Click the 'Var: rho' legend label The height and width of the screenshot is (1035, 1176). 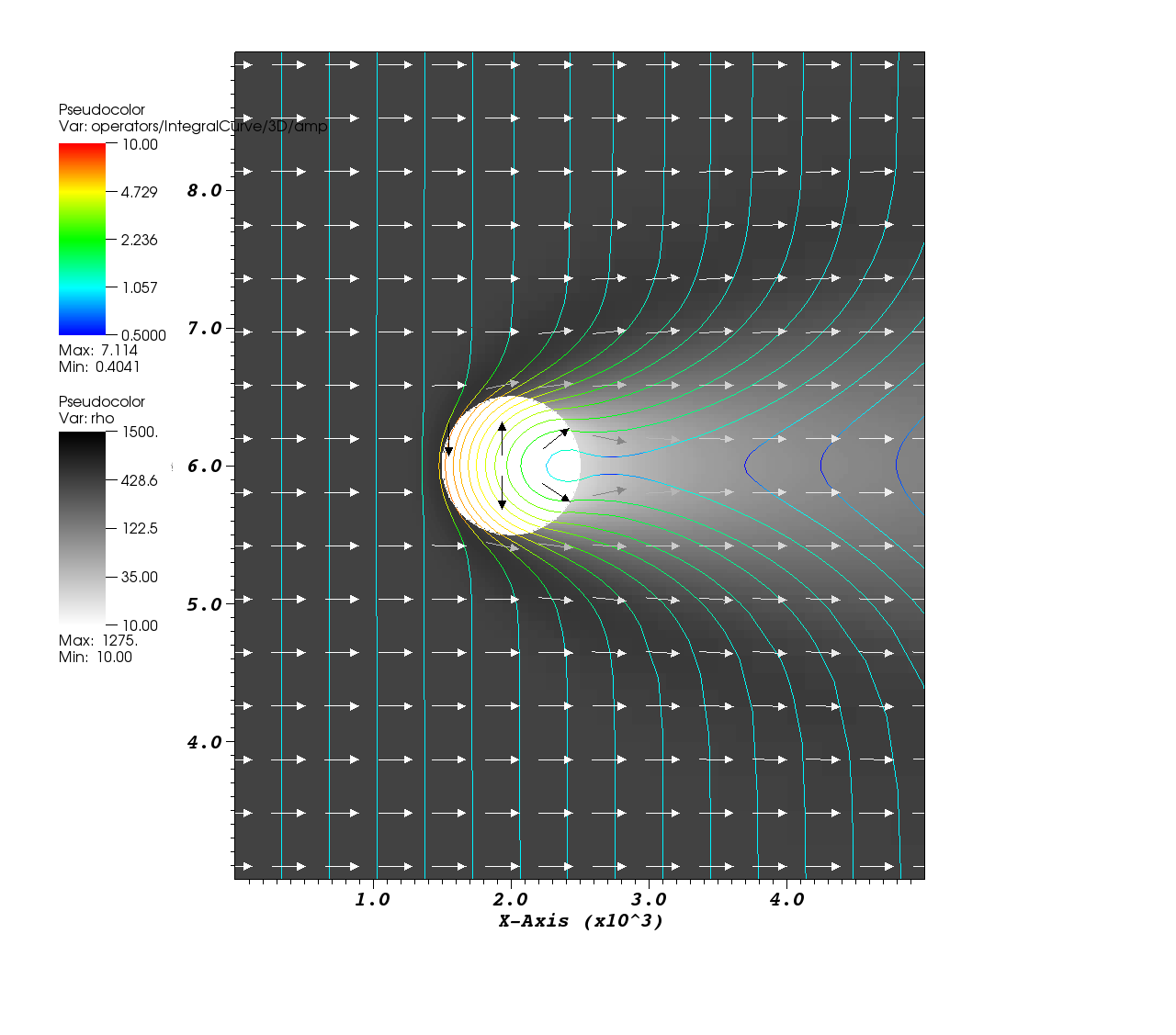click(x=86, y=418)
